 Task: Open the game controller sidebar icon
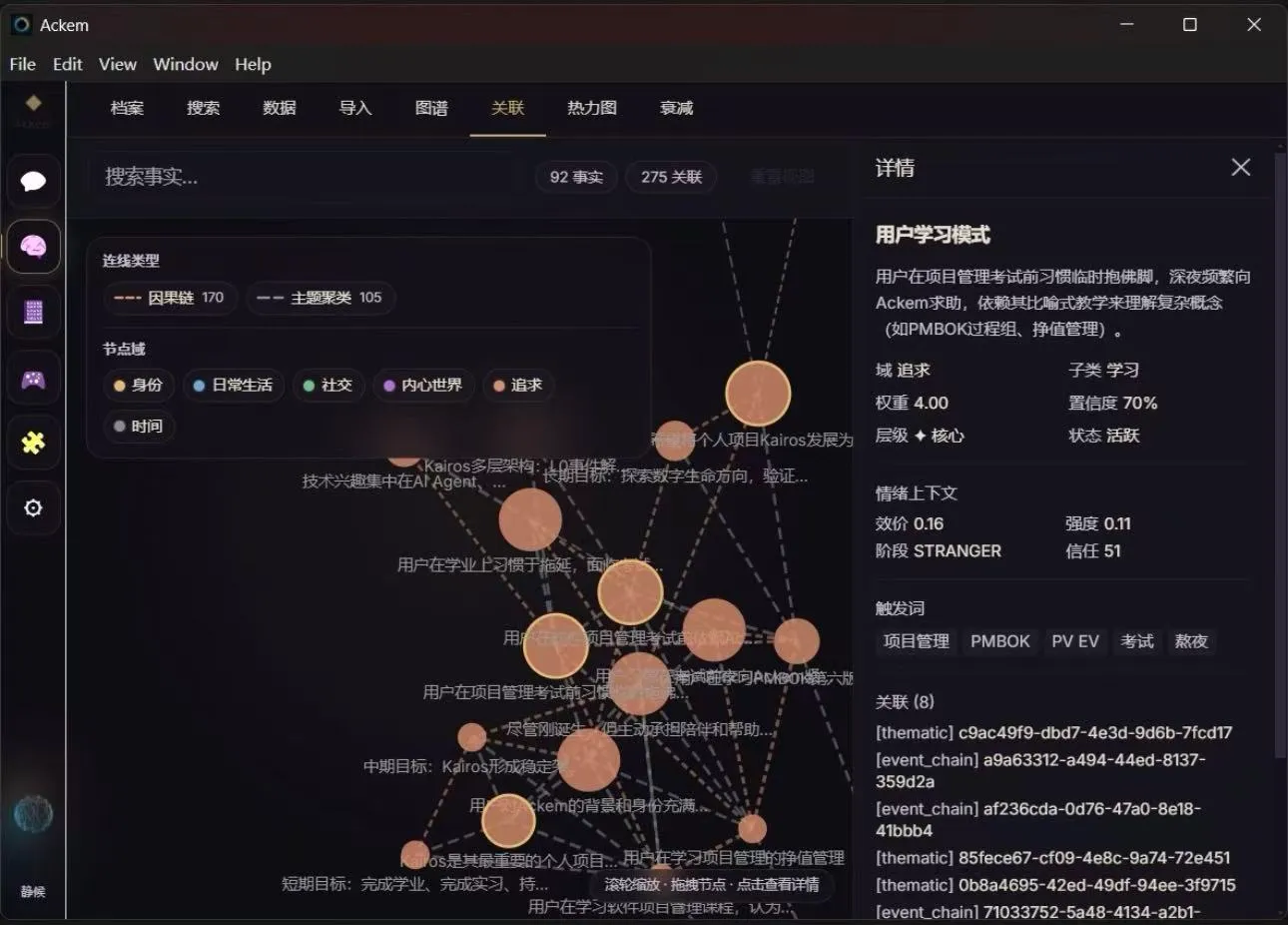click(x=34, y=380)
